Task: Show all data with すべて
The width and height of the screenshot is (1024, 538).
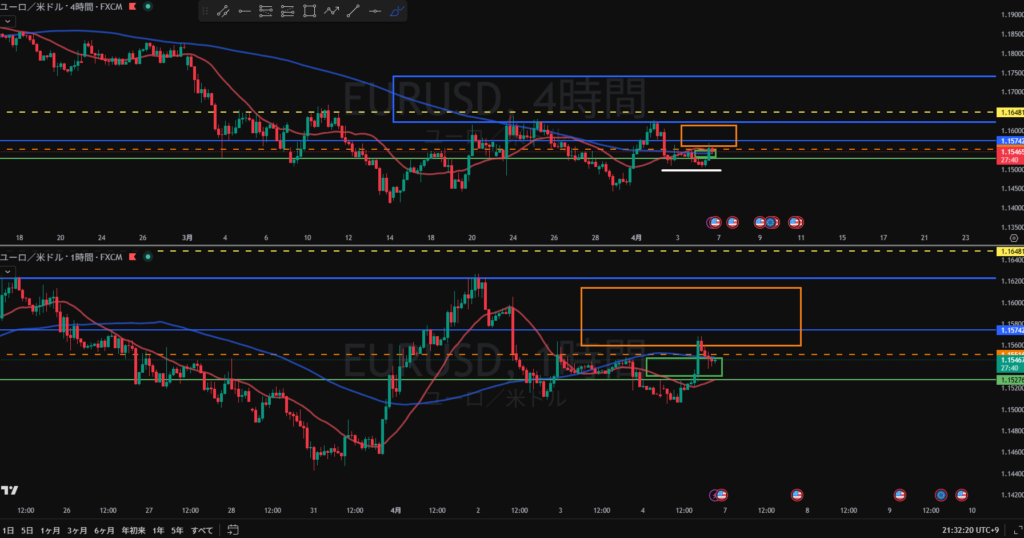Action: 202,528
